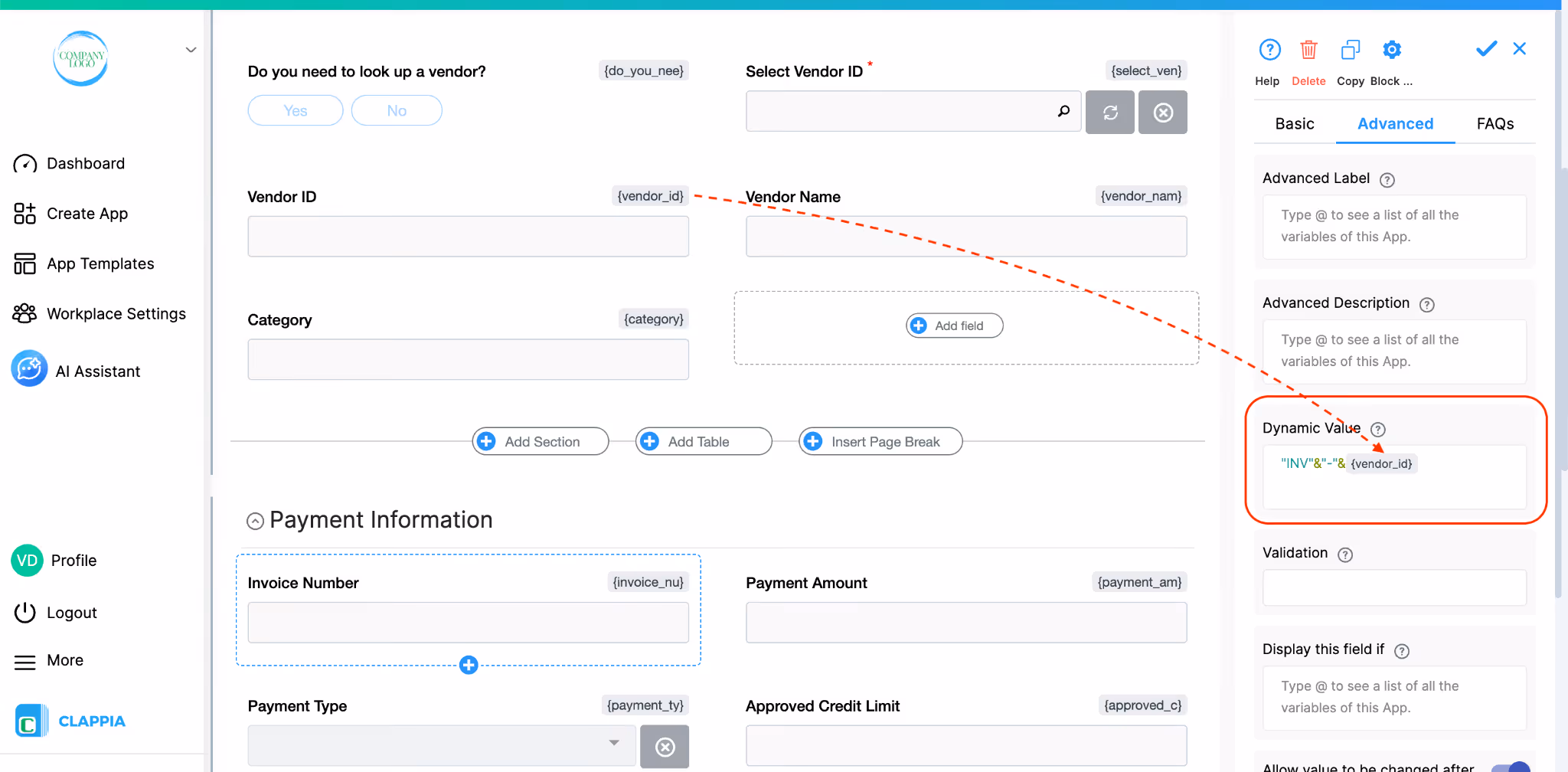Click the Clappia logo
Screen dimensions: 1568x772
coord(70,721)
